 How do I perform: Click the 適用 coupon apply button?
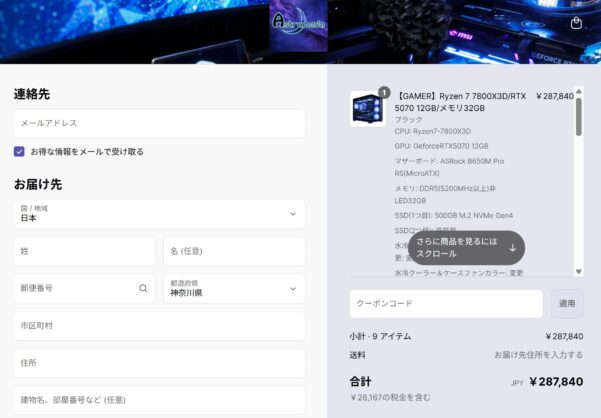(x=567, y=303)
